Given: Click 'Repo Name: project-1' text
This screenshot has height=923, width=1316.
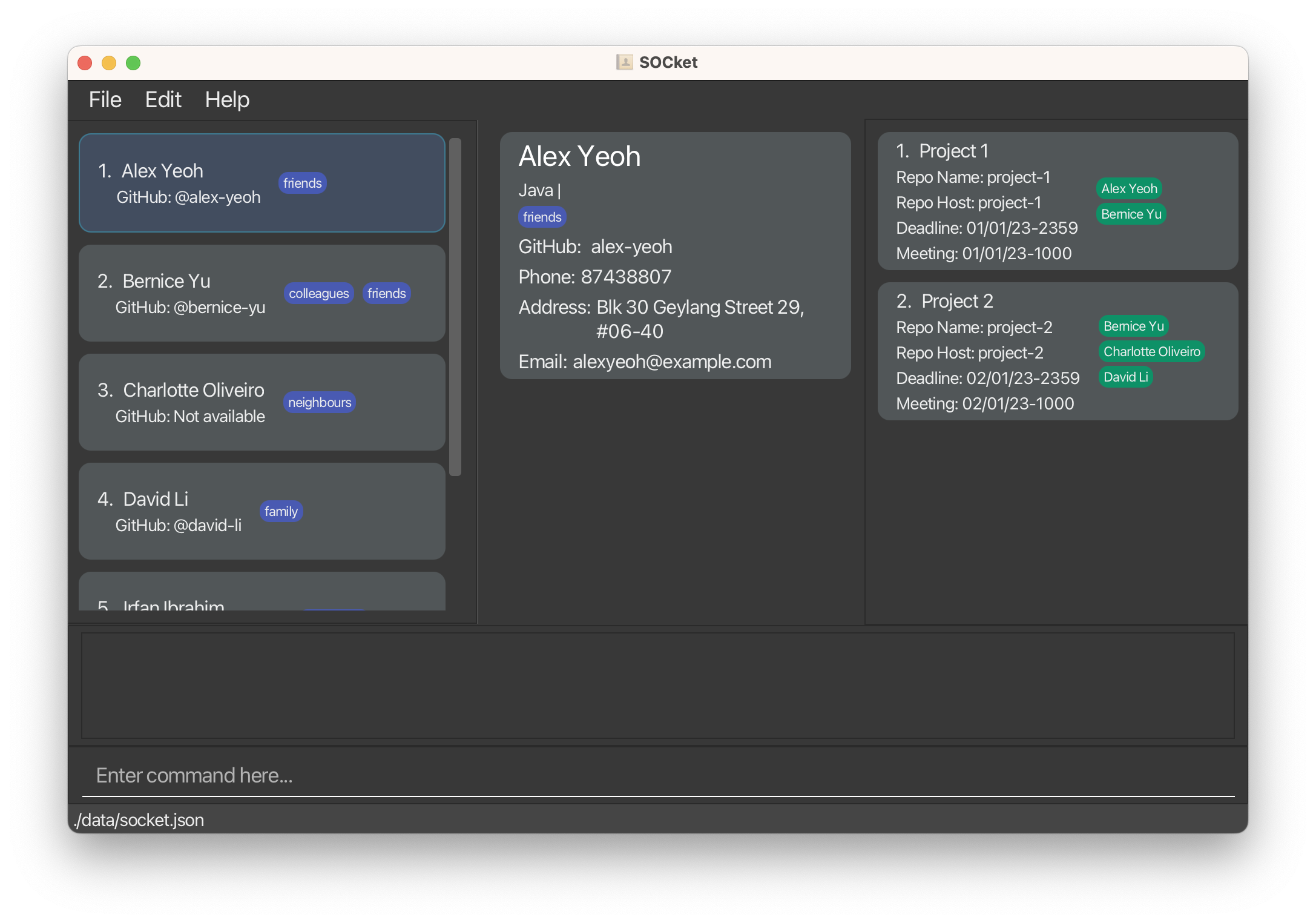Looking at the screenshot, I should [973, 177].
